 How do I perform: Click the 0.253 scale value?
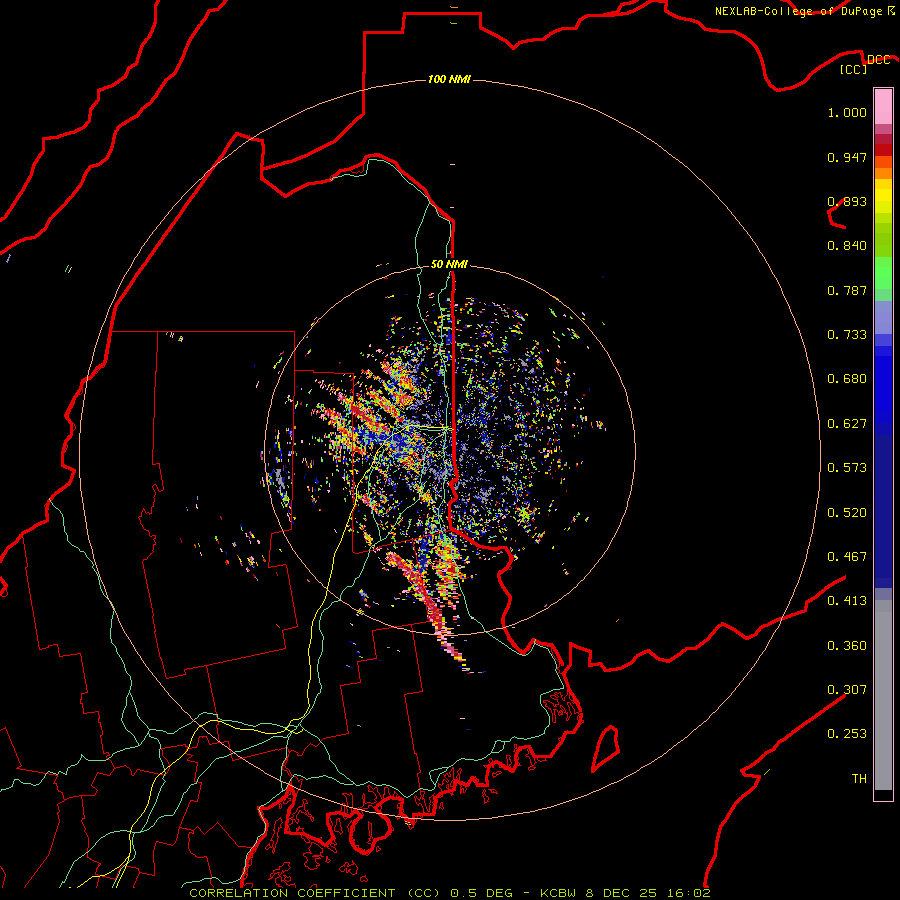tap(847, 734)
